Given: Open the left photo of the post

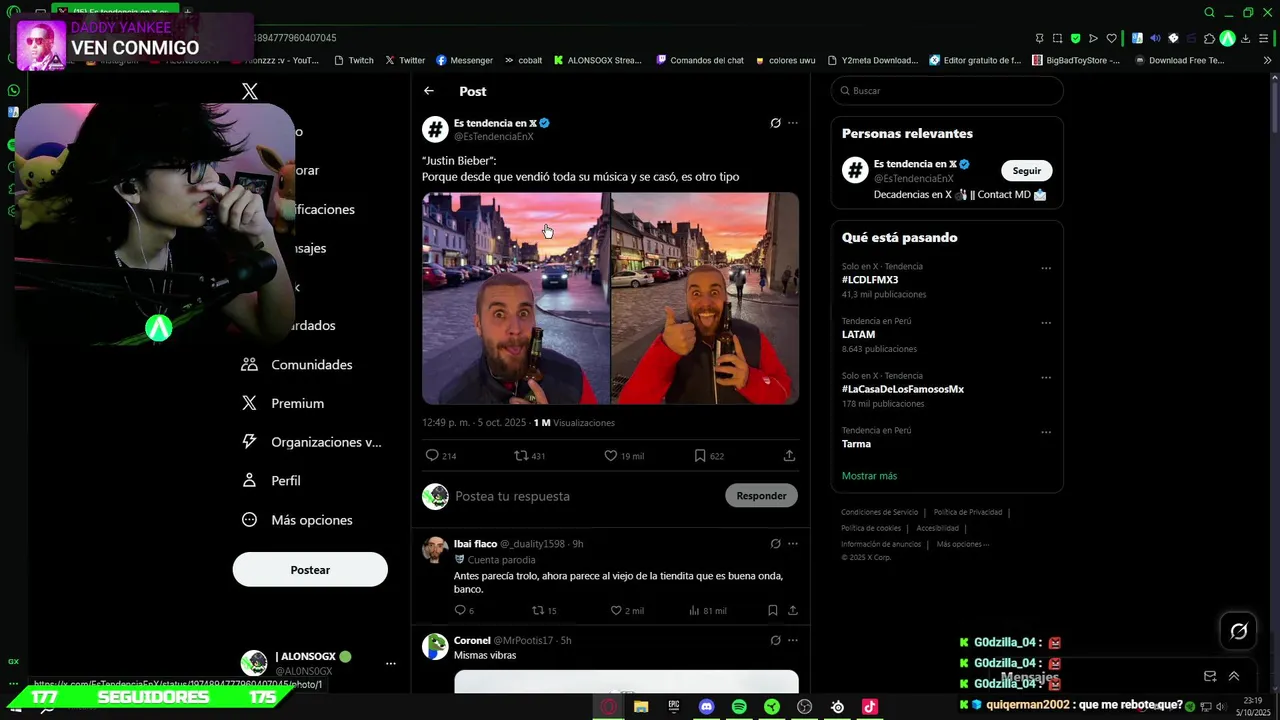Looking at the screenshot, I should (515, 298).
